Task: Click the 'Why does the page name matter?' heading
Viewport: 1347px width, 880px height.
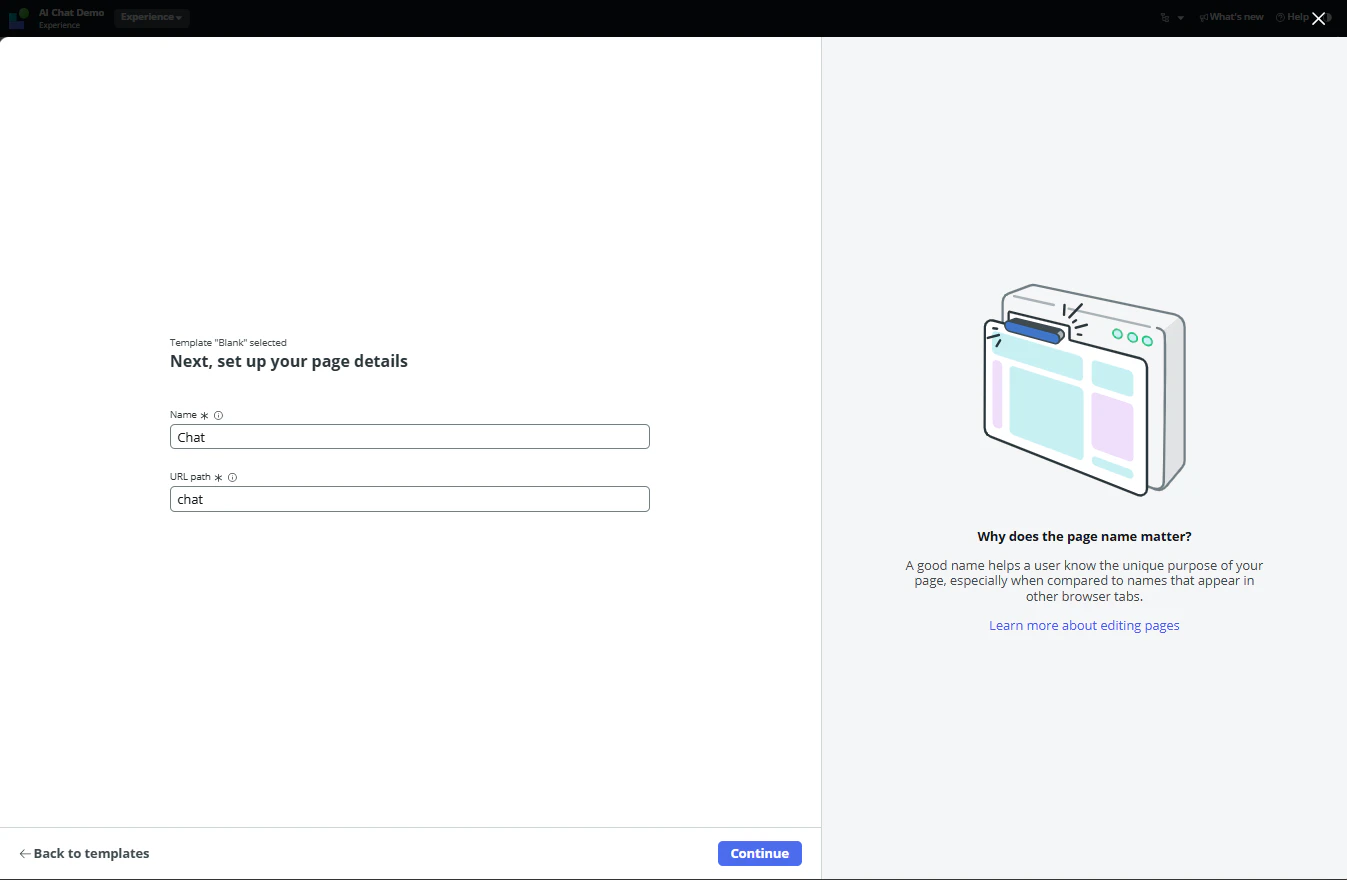Action: [1084, 537]
